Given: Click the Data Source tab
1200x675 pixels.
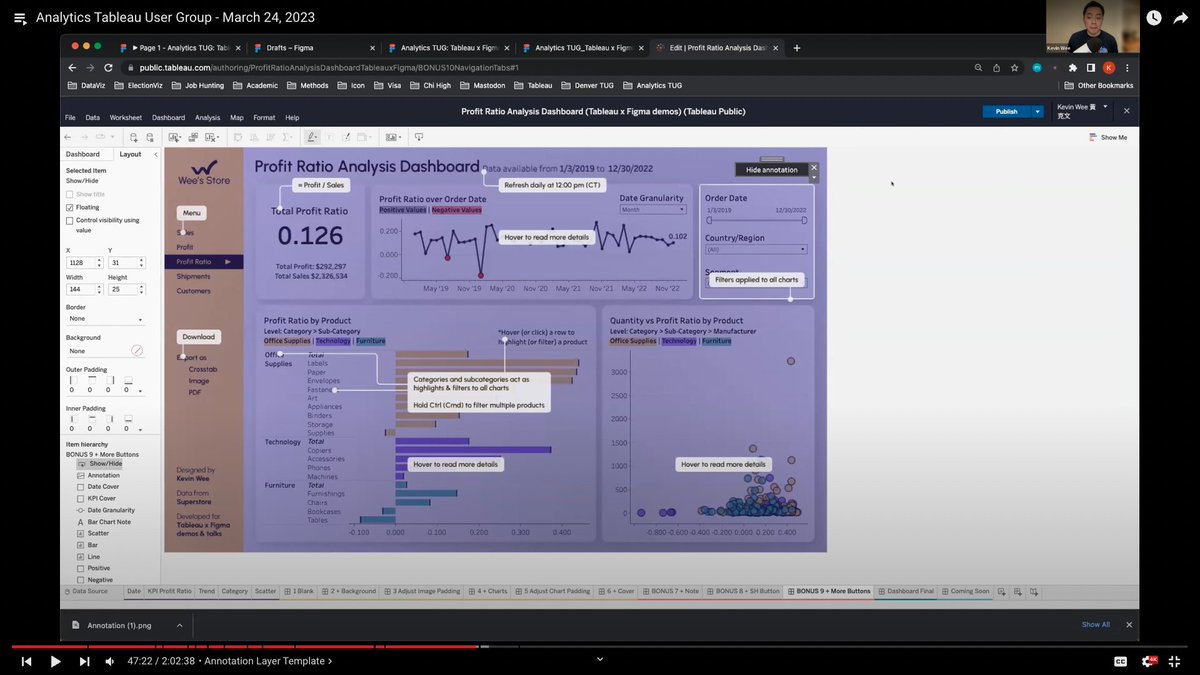Looking at the screenshot, I should (89, 592).
